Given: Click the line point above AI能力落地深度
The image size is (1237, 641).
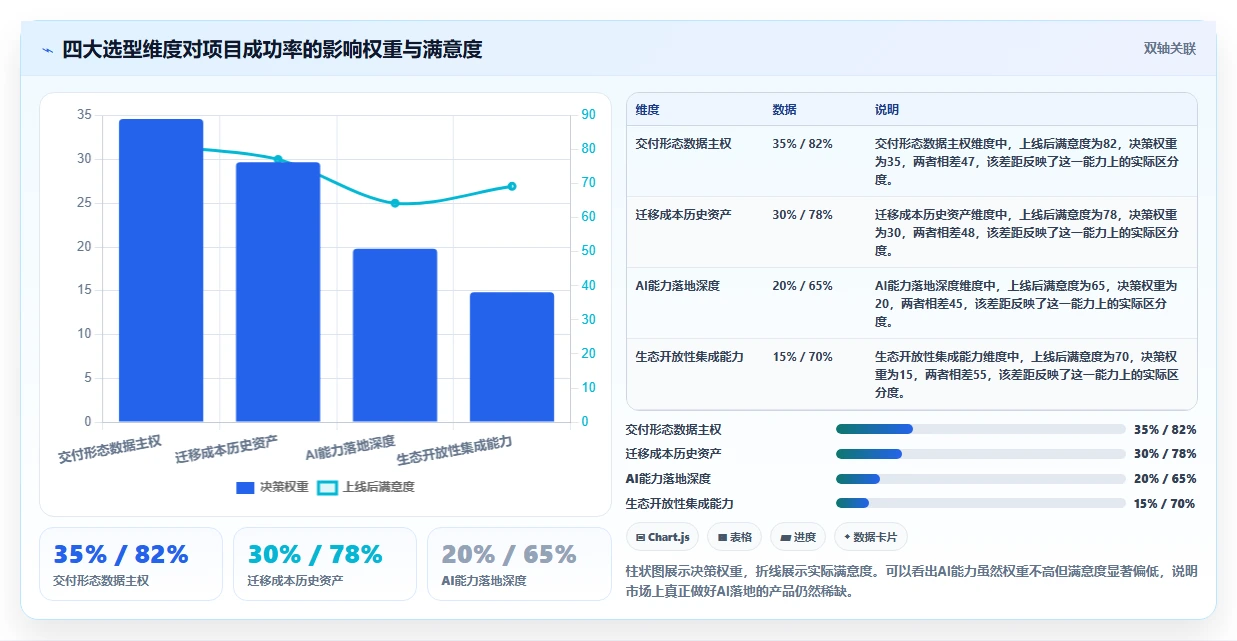Looking at the screenshot, I should 395,203.
